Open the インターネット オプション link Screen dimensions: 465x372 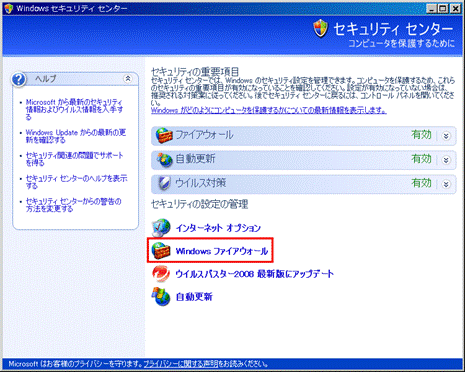click(218, 228)
